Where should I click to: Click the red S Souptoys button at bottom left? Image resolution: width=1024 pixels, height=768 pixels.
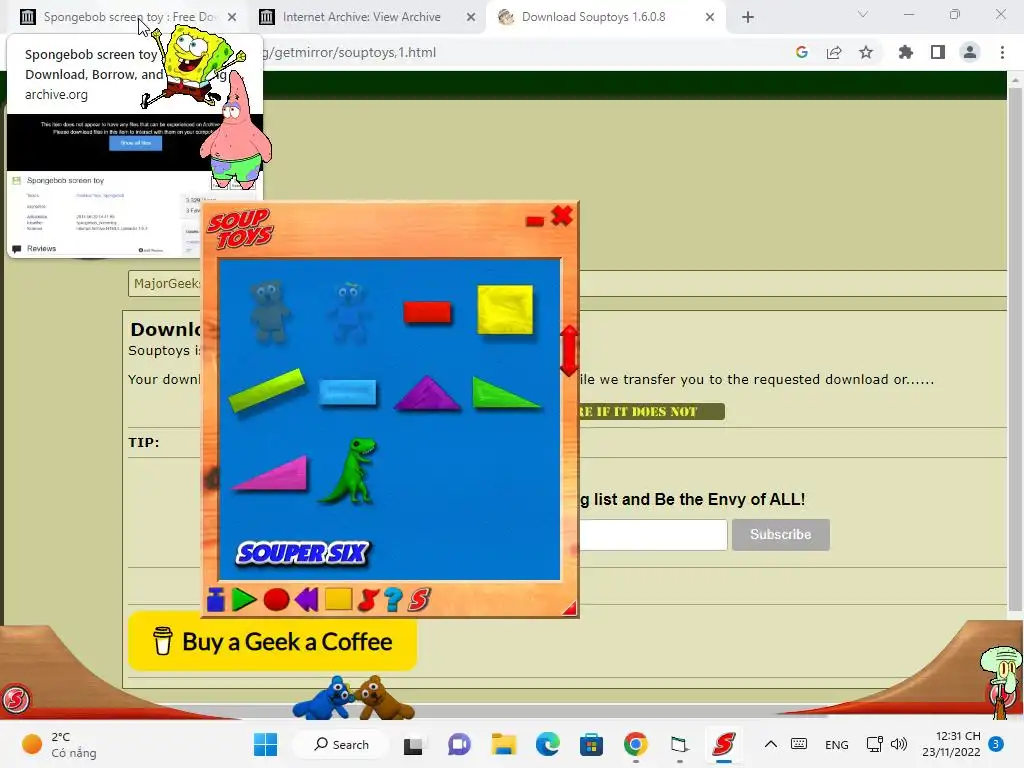(16, 699)
